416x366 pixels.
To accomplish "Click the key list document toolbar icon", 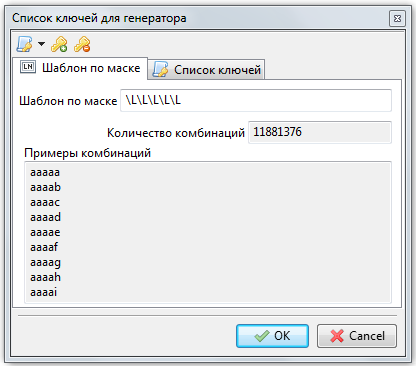I will pyautogui.click(x=24, y=44).
